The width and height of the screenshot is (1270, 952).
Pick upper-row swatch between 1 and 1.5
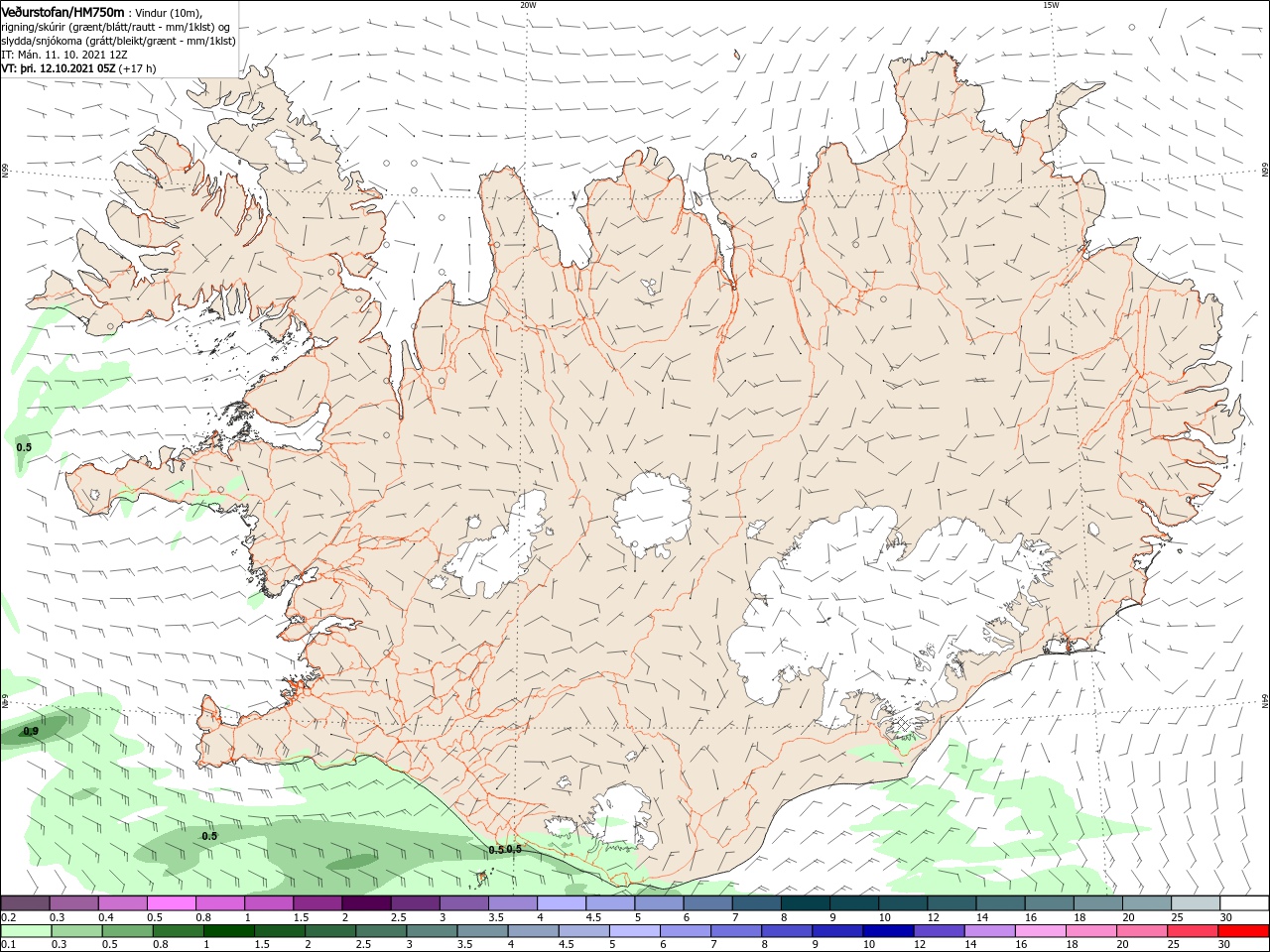268,903
